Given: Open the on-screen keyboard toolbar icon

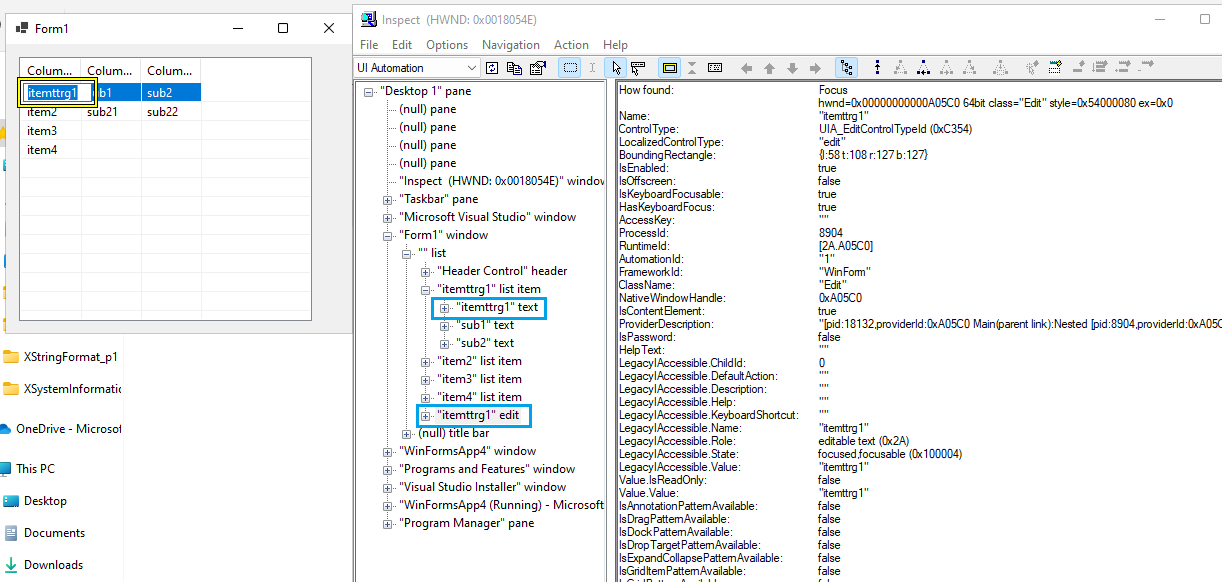Looking at the screenshot, I should point(714,66).
